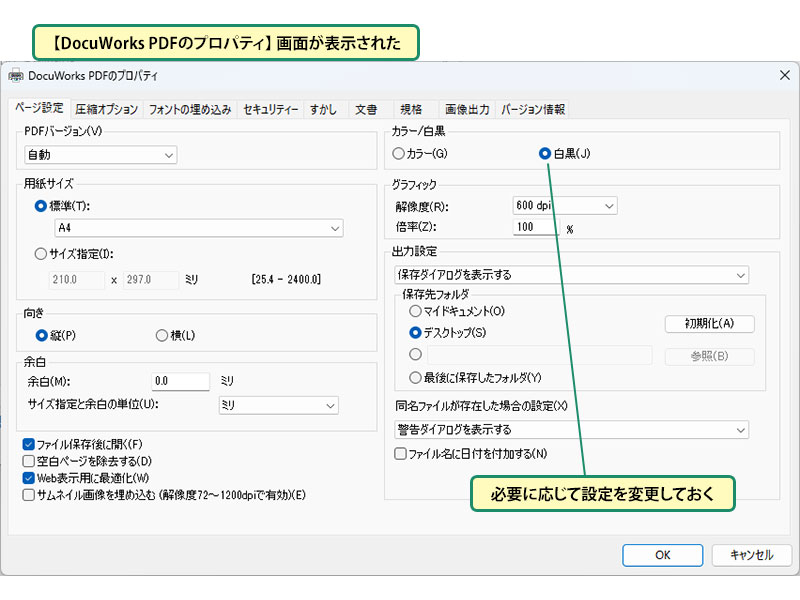The height and width of the screenshot is (600, 800).
Task: Click the printer icon in title bar
Action: [16, 76]
